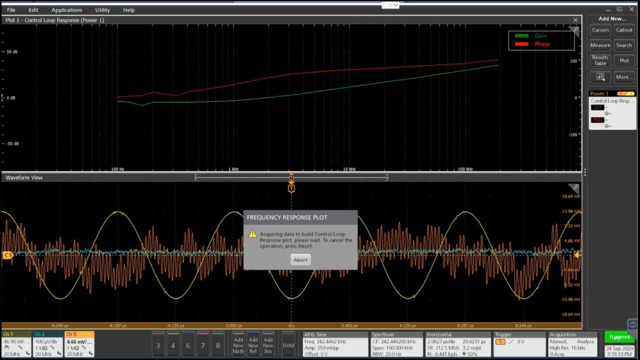Click the Ch 2 bandwidth link icon
This screenshot has width=640, height=360.
(x=59, y=353)
